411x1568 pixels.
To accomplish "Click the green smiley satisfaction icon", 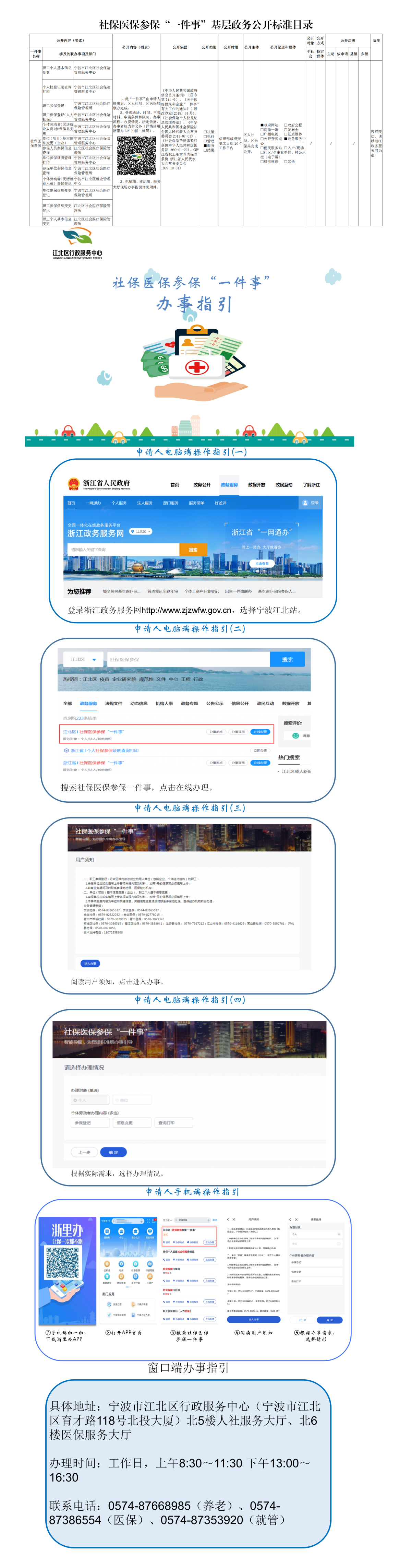I will 295,735.
